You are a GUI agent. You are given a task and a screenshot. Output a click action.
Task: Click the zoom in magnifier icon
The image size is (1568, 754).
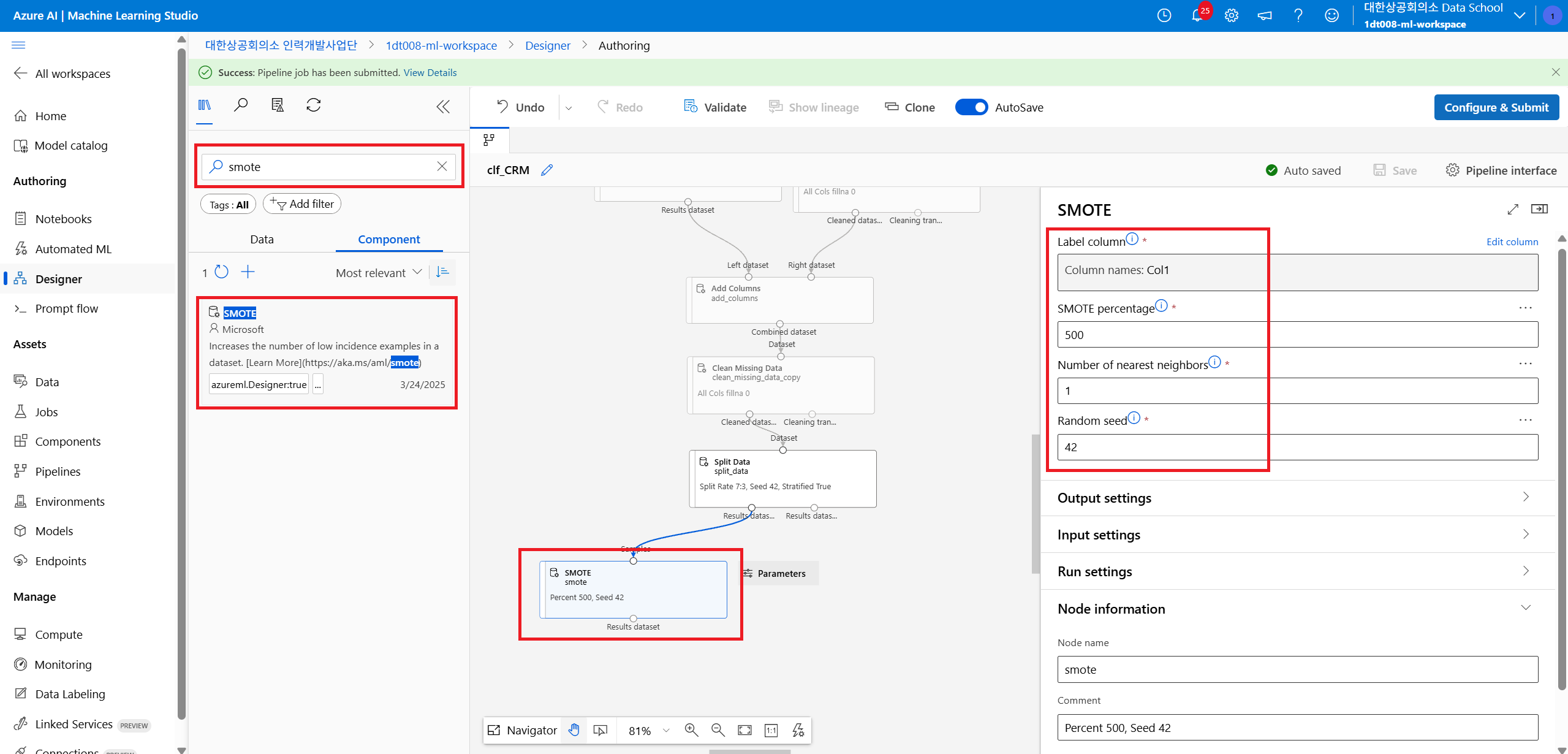[x=691, y=730]
